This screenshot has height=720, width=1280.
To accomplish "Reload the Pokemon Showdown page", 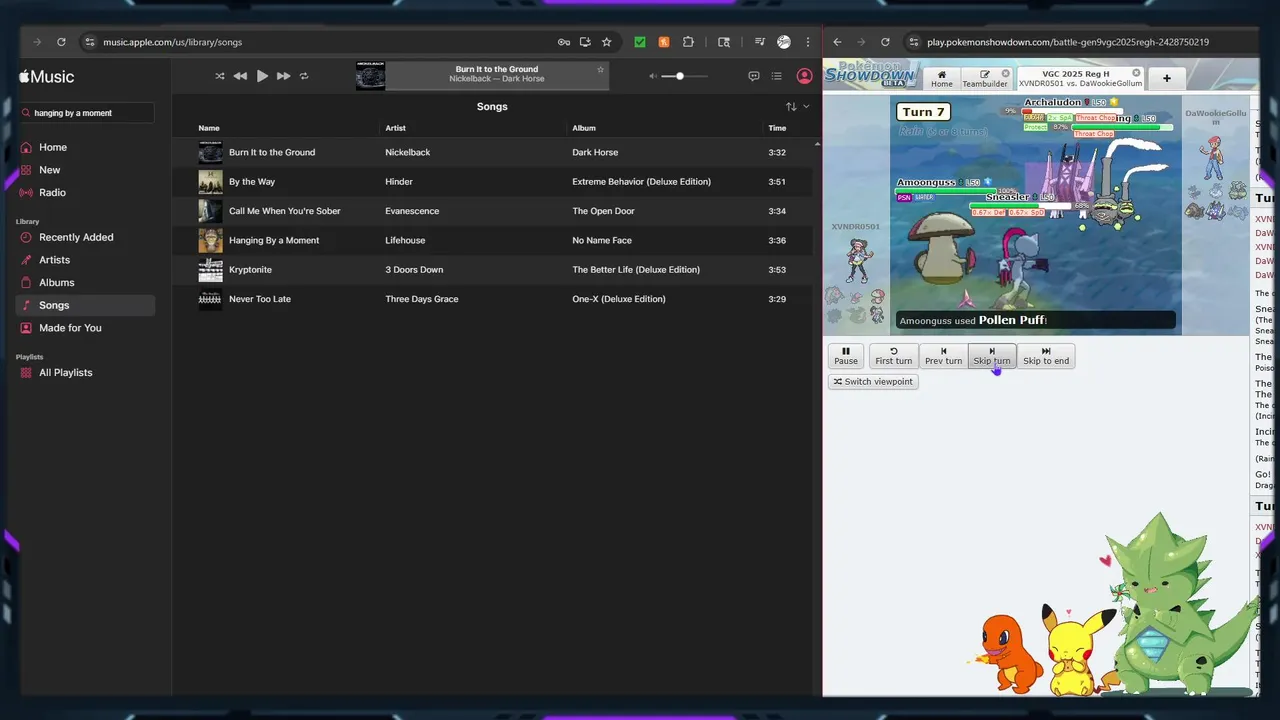I will pos(885,42).
